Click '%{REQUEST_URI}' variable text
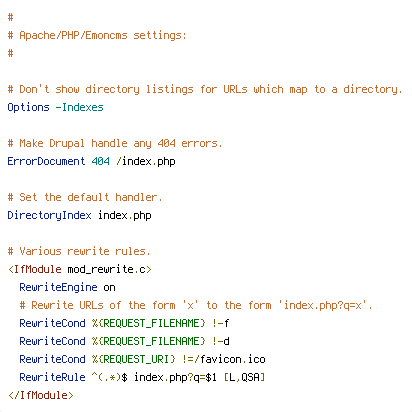The image size is (412, 412). (x=134, y=359)
